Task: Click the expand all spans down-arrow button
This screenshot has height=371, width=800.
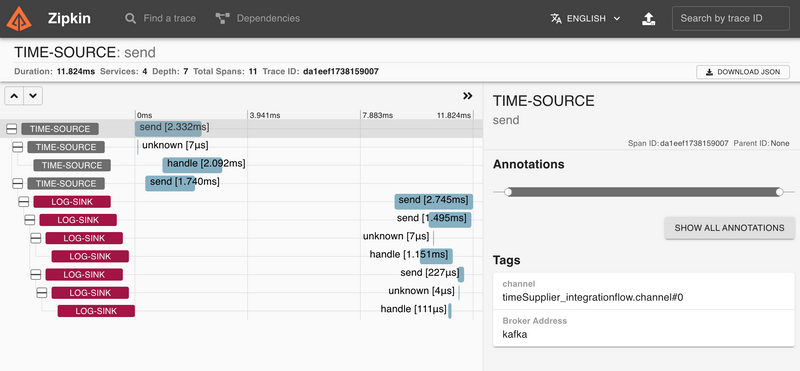Action: [x=33, y=95]
